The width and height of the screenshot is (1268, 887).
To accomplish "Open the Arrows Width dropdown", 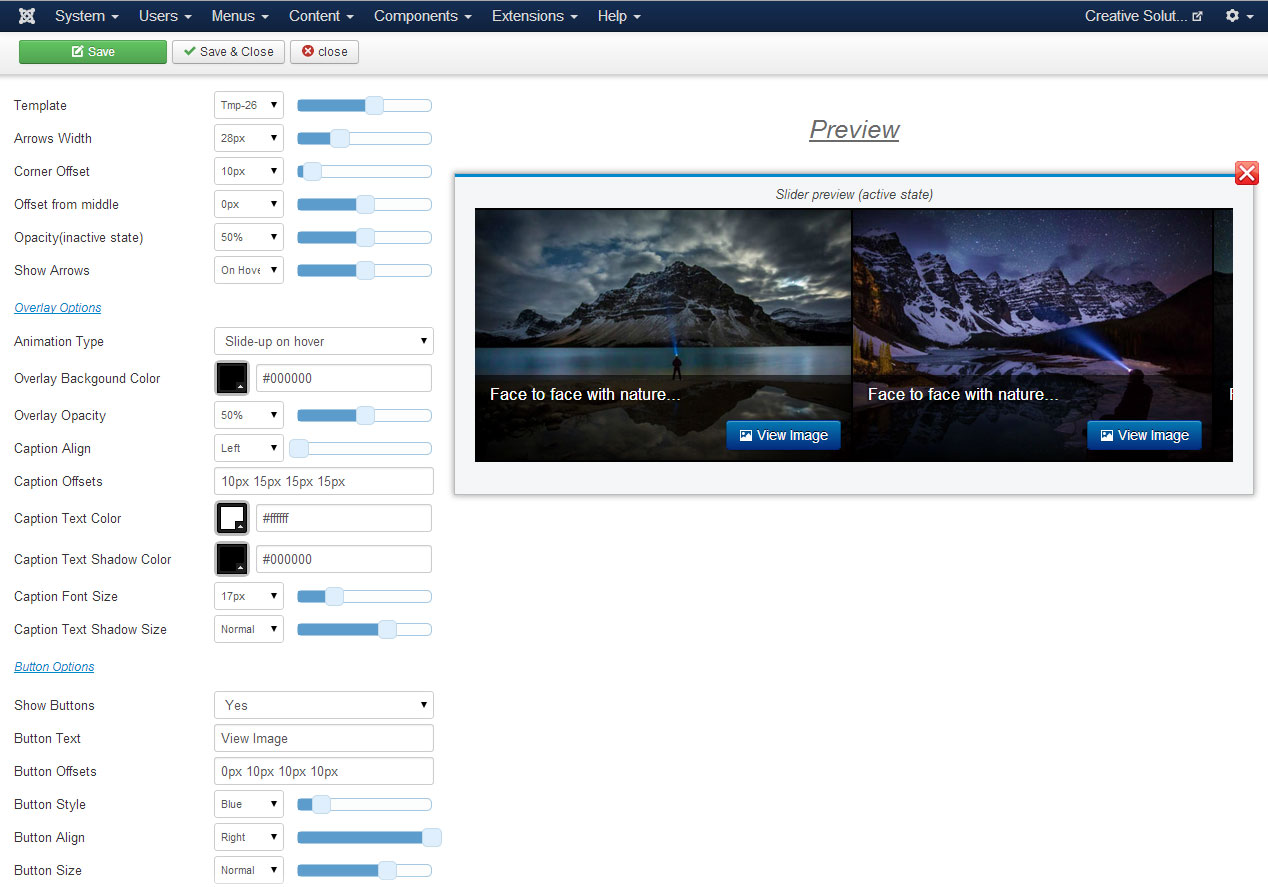I will [249, 138].
